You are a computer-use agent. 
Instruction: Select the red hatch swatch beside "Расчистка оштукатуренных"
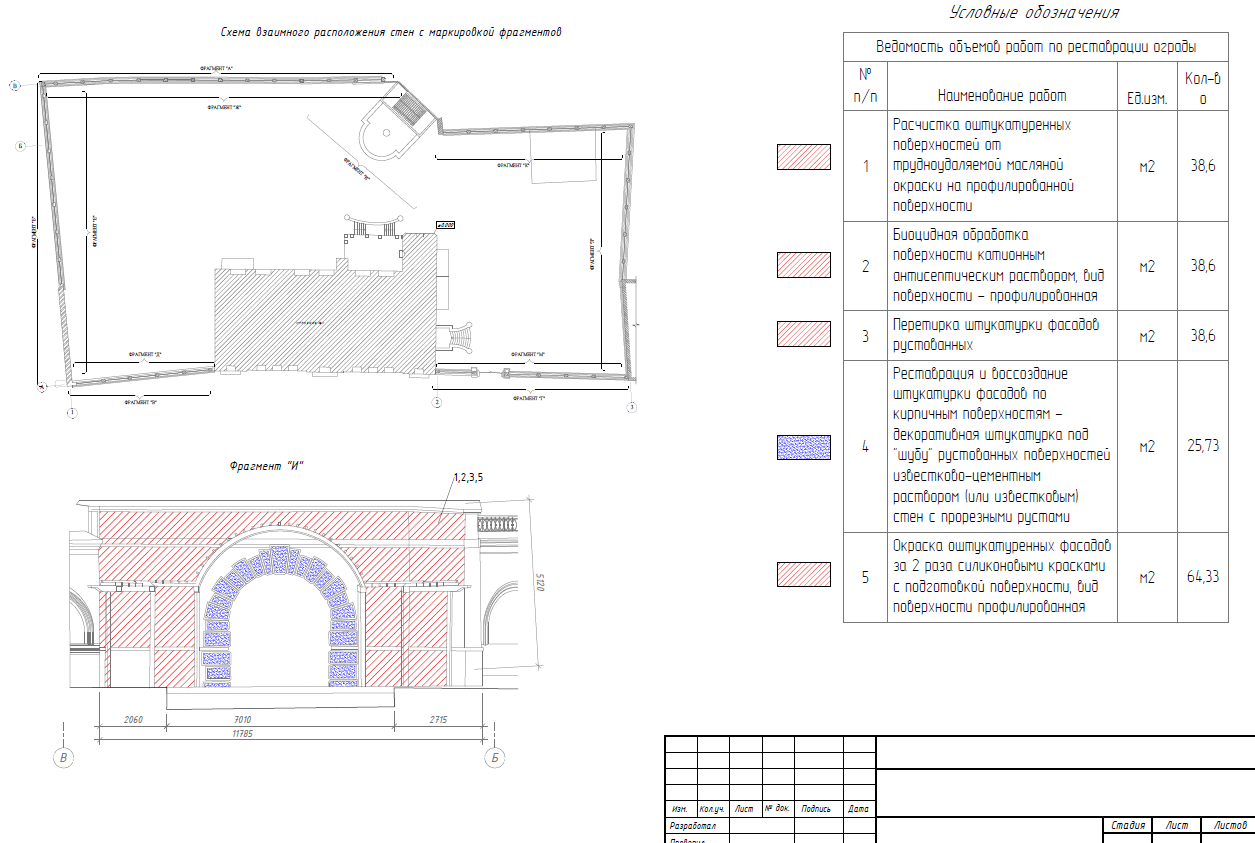pos(804,157)
